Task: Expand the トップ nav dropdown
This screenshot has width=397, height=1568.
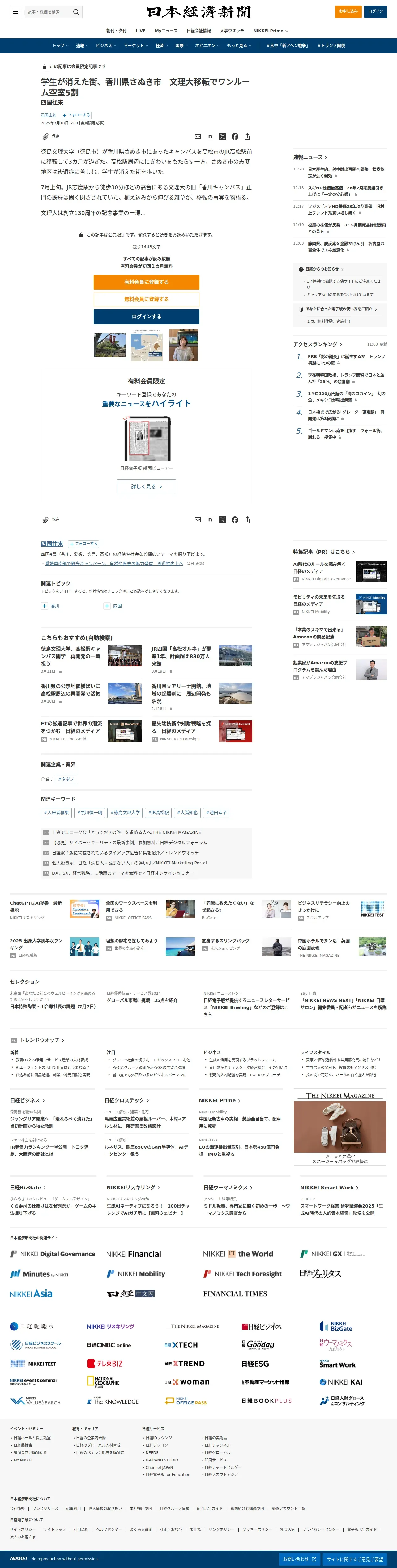Action: (60, 46)
